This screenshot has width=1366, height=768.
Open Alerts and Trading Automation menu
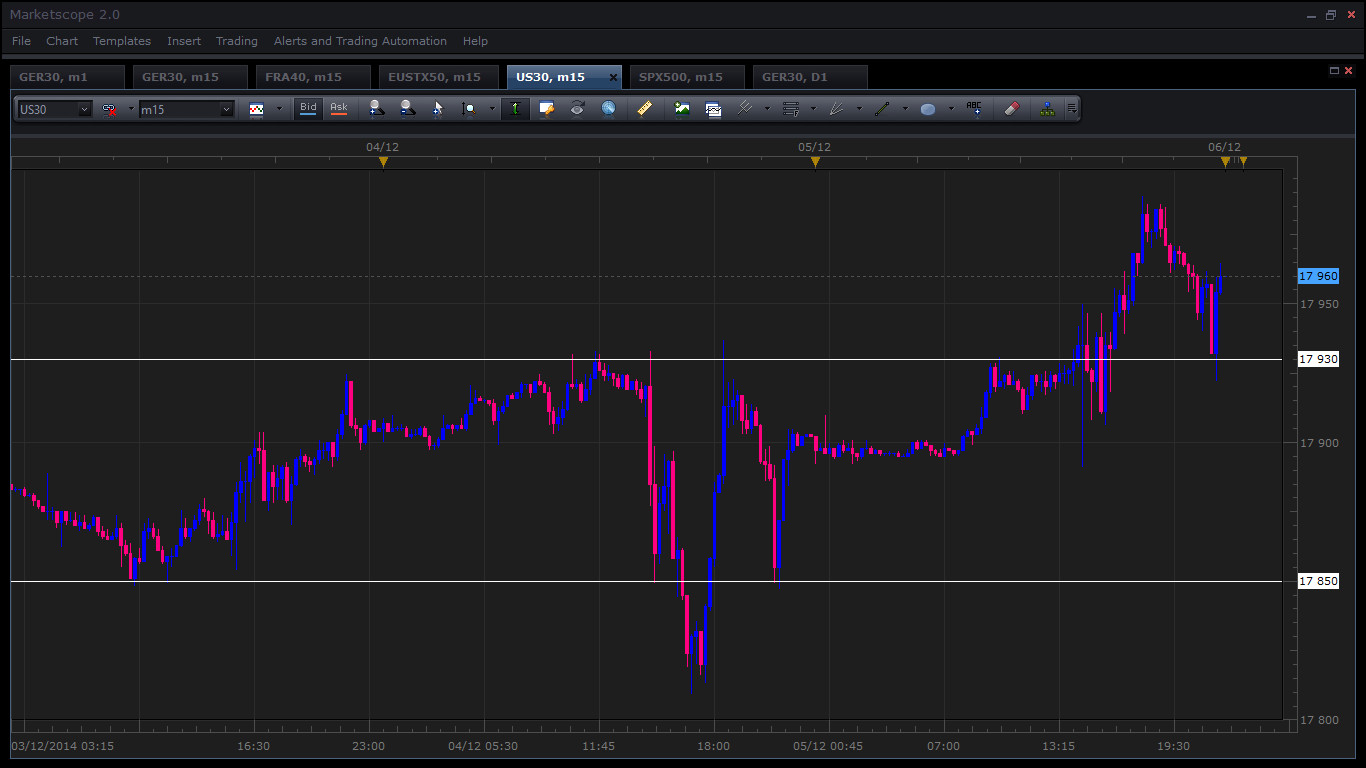[x=360, y=41]
